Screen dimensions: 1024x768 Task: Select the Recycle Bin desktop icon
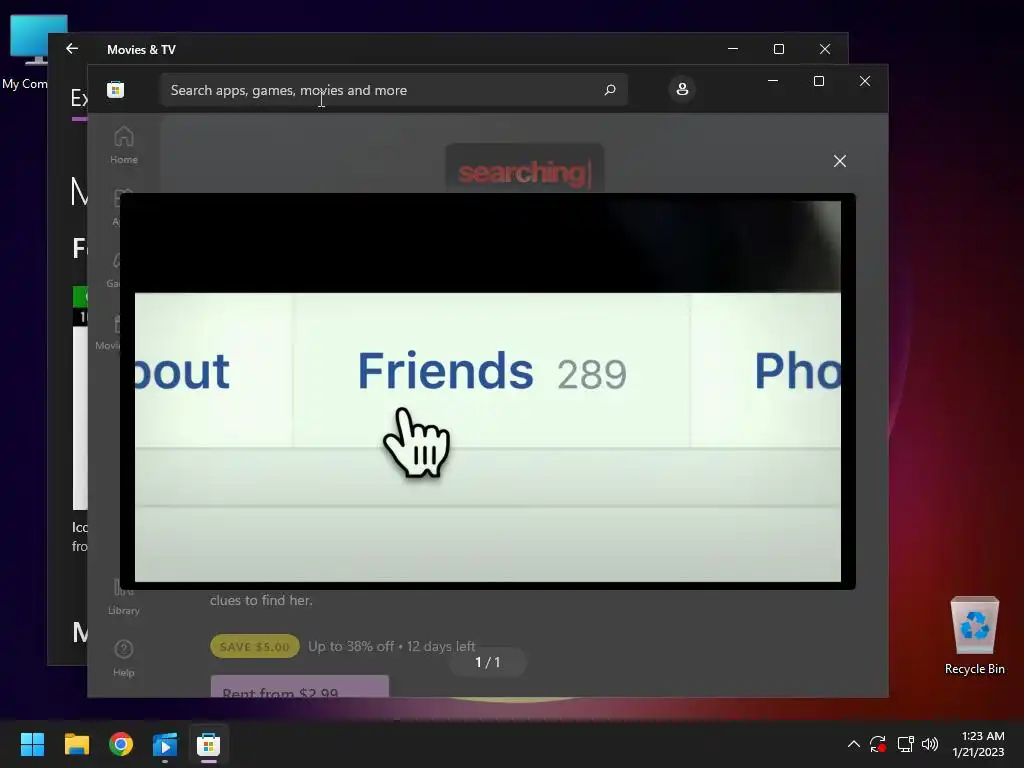click(x=974, y=635)
